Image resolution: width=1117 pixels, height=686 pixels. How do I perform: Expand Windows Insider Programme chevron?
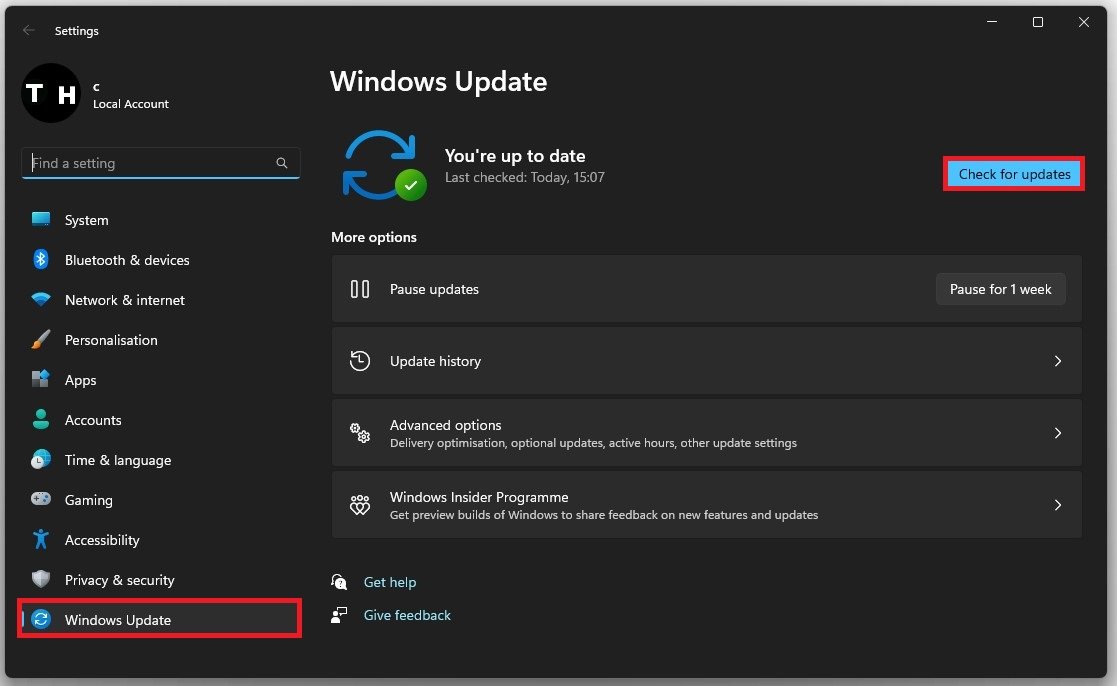tap(1057, 505)
